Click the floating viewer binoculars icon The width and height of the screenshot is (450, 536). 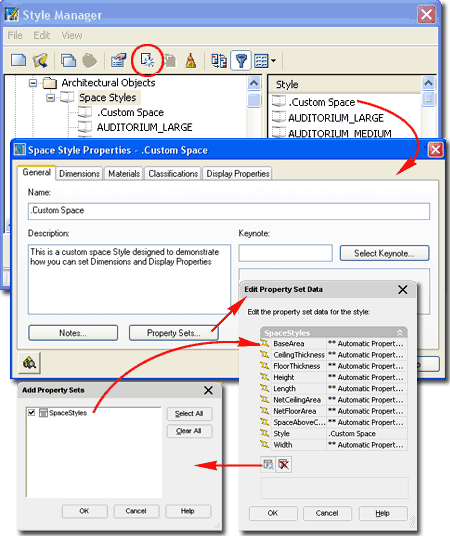(29, 362)
